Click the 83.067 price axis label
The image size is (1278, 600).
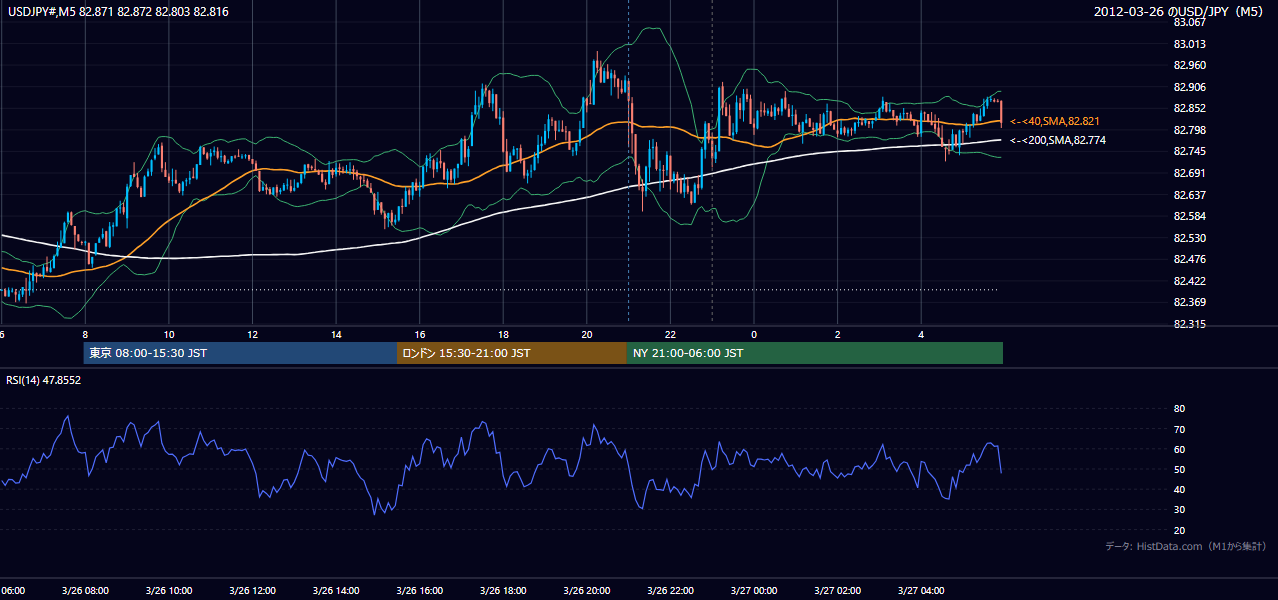[1188, 22]
